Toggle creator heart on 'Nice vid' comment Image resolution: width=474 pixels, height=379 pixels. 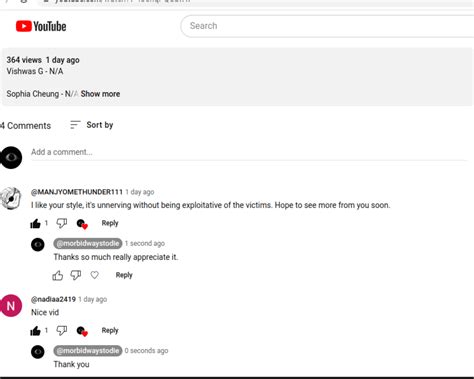(x=82, y=331)
